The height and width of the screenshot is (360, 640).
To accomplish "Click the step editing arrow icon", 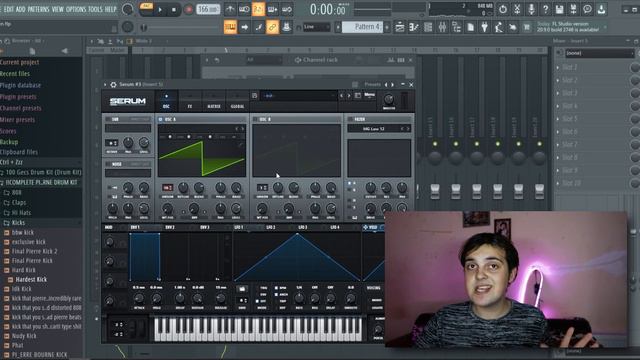I will (x=244, y=27).
